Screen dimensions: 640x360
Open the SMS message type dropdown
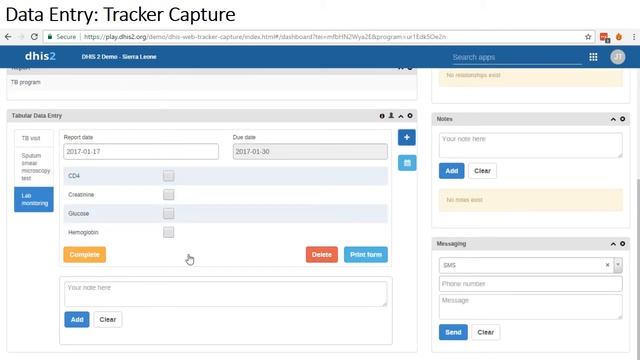point(618,265)
